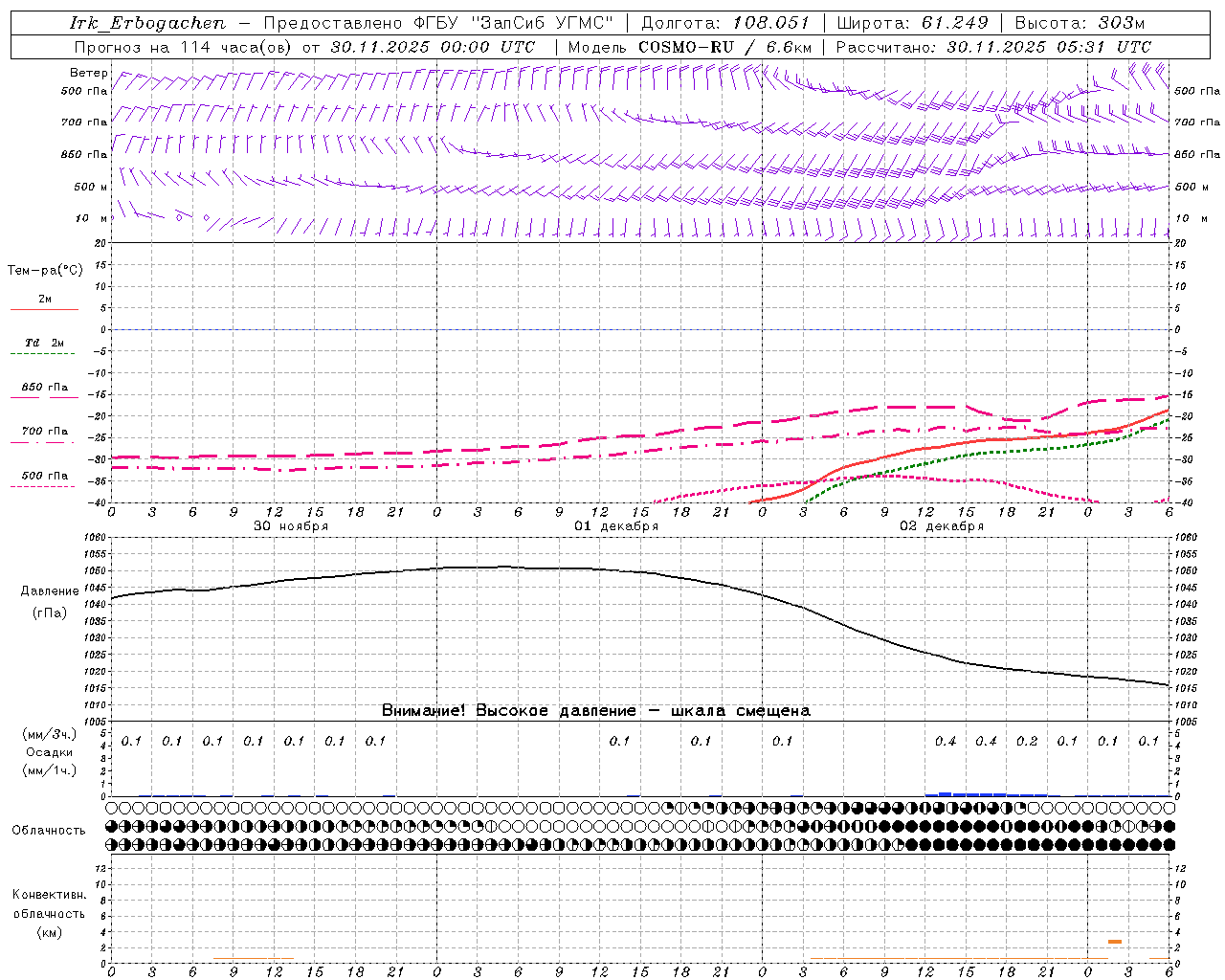The image size is (1225, 980).
Task: Click the Давление pressure axis label
Action: click(50, 591)
